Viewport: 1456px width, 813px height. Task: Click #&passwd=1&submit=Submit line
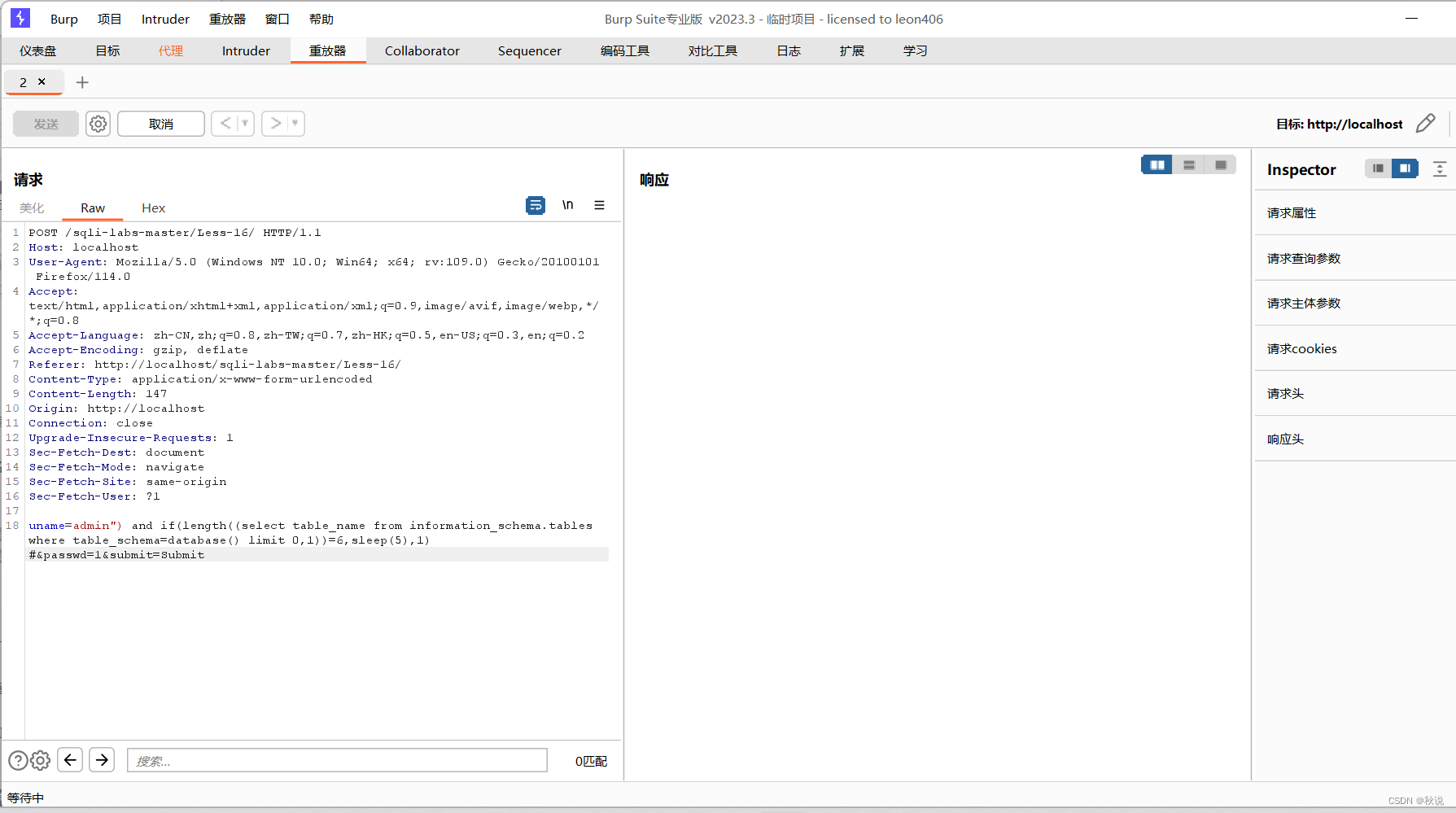pyautogui.click(x=116, y=555)
